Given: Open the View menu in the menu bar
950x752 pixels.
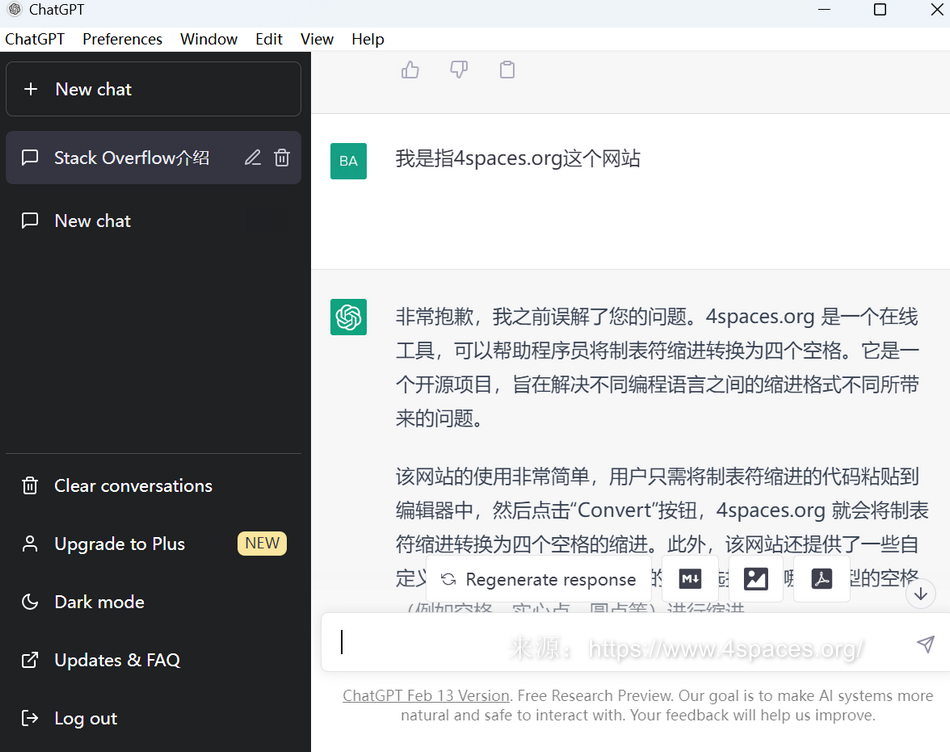Looking at the screenshot, I should pos(316,39).
